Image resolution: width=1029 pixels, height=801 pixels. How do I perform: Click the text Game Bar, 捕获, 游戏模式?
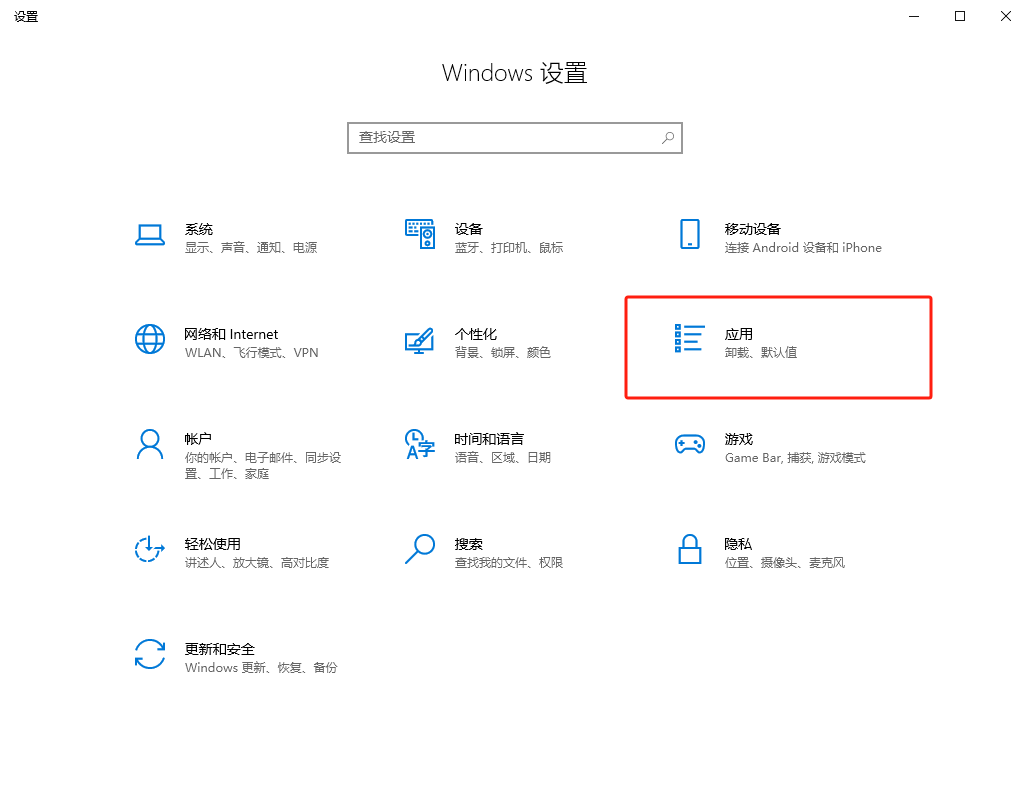795,457
